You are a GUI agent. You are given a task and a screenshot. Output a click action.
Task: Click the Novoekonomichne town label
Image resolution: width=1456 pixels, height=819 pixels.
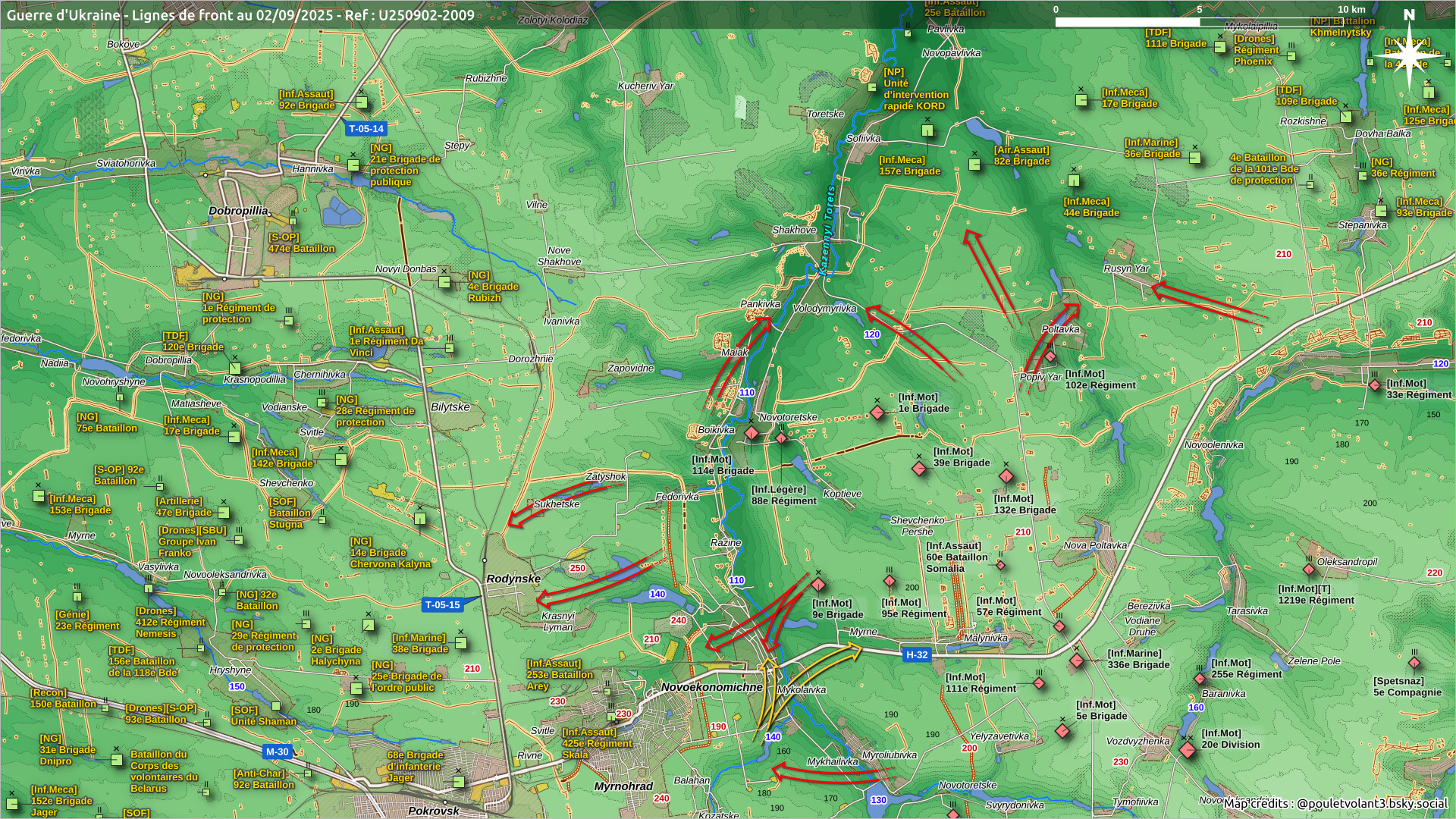(711, 688)
